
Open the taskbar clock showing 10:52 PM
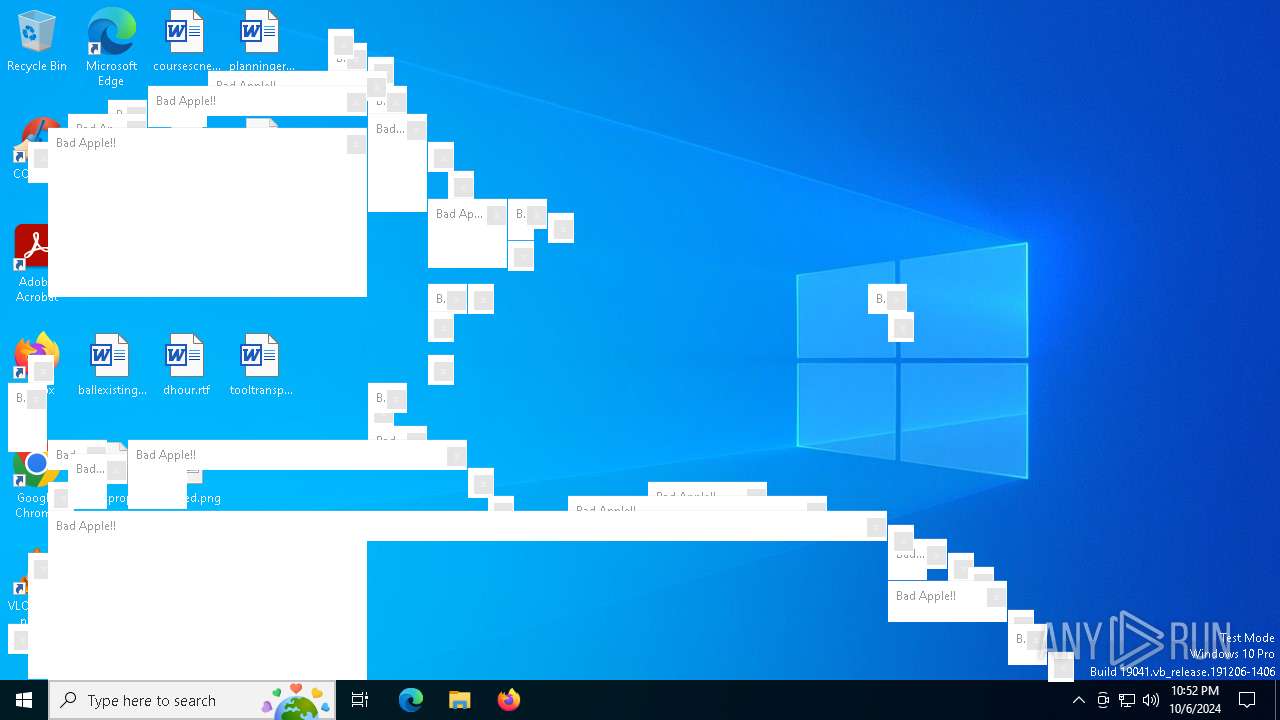(x=1195, y=700)
